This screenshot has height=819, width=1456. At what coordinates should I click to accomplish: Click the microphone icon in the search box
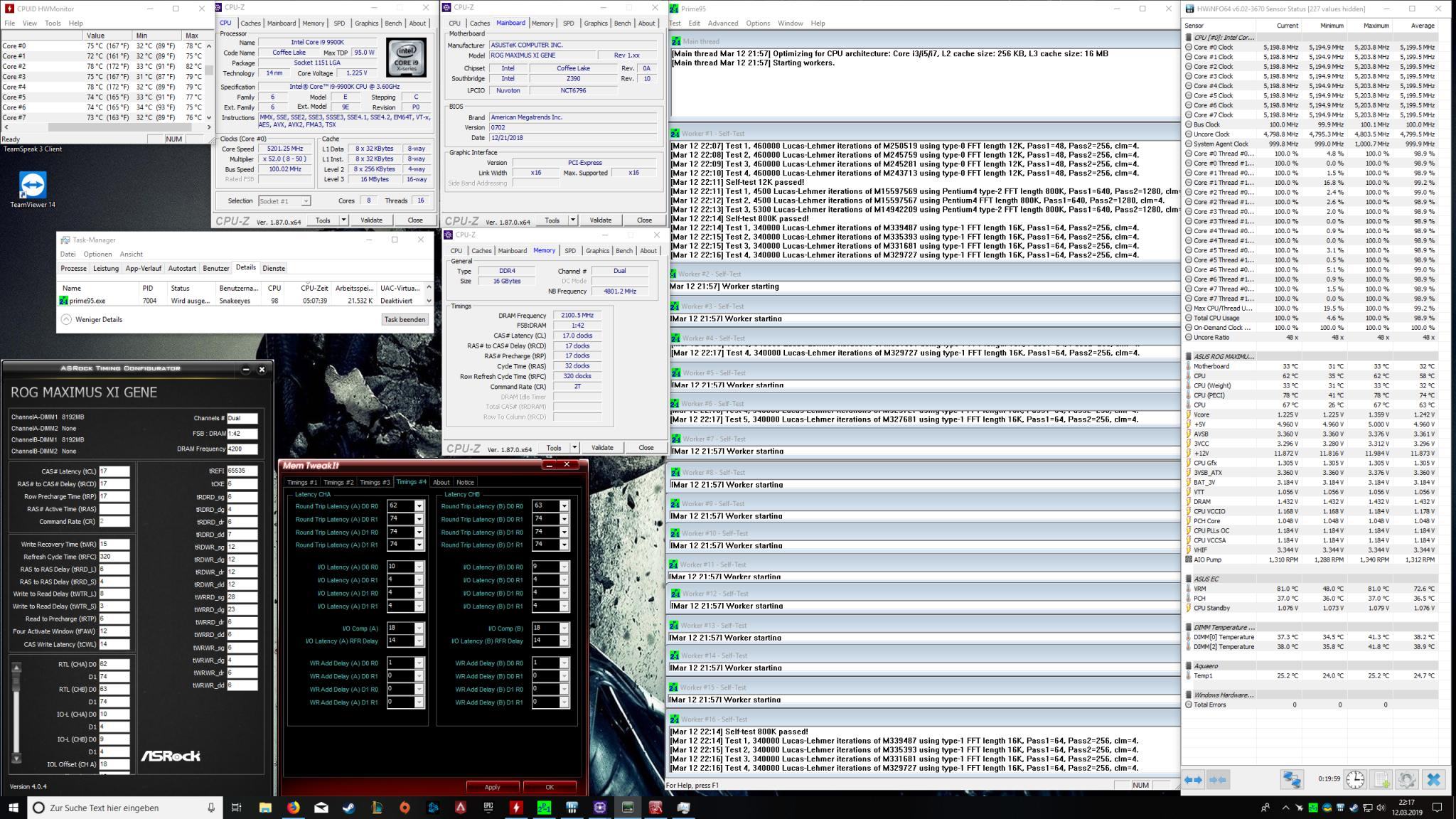(x=211, y=808)
